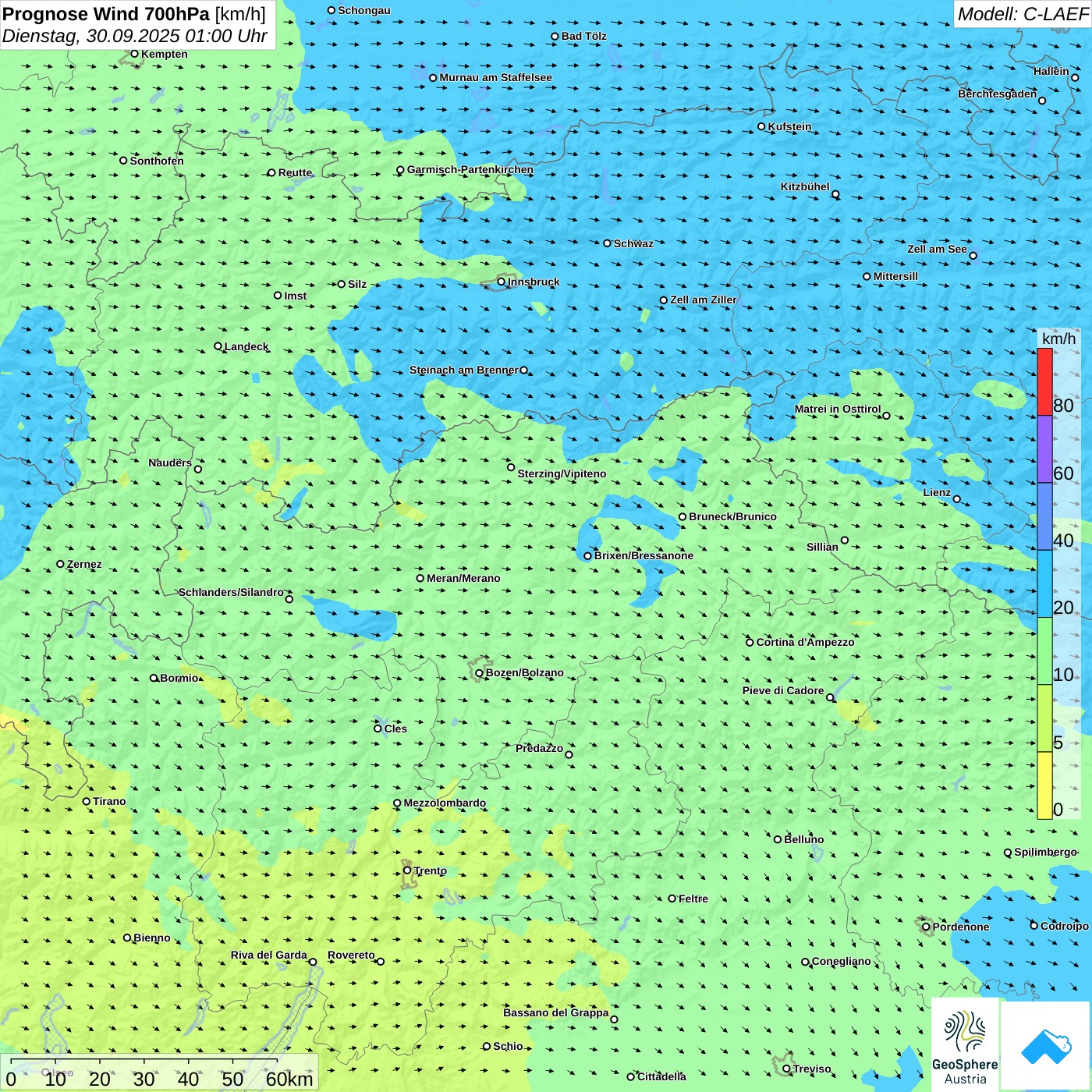
Task: Click the Rovereto label
Action: tap(351, 955)
